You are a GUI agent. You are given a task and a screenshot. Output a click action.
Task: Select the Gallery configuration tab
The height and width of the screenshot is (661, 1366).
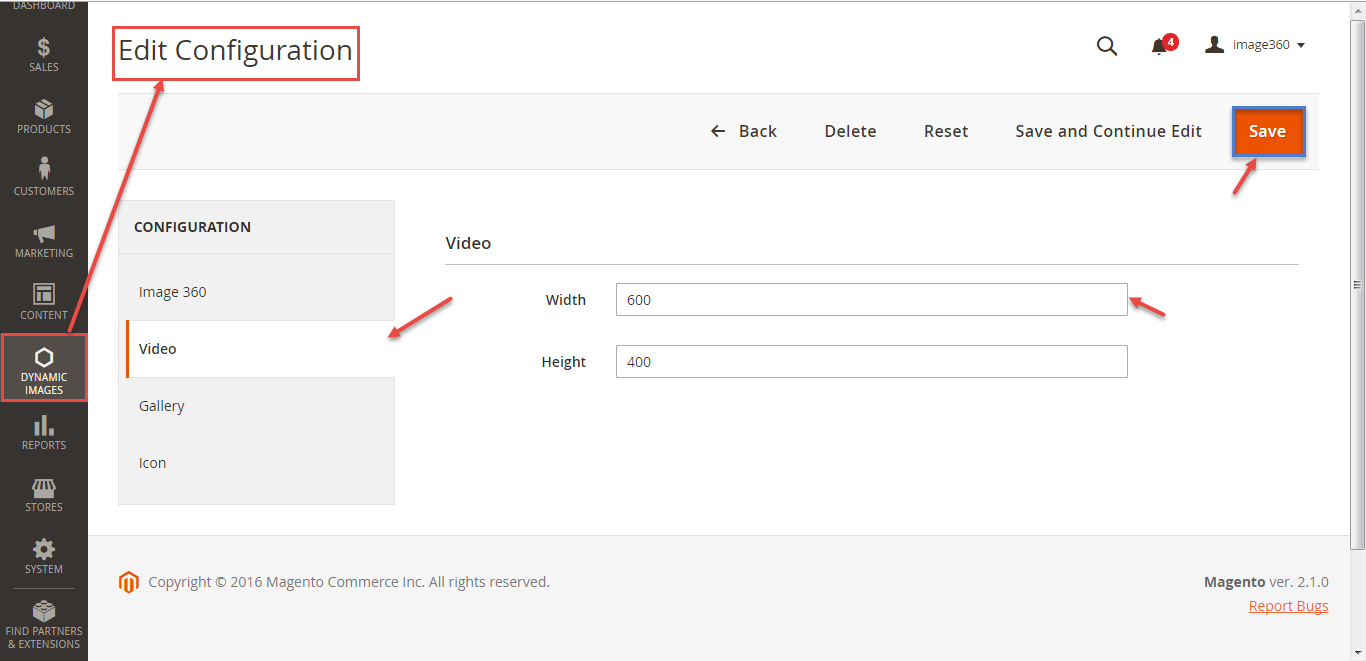point(257,406)
